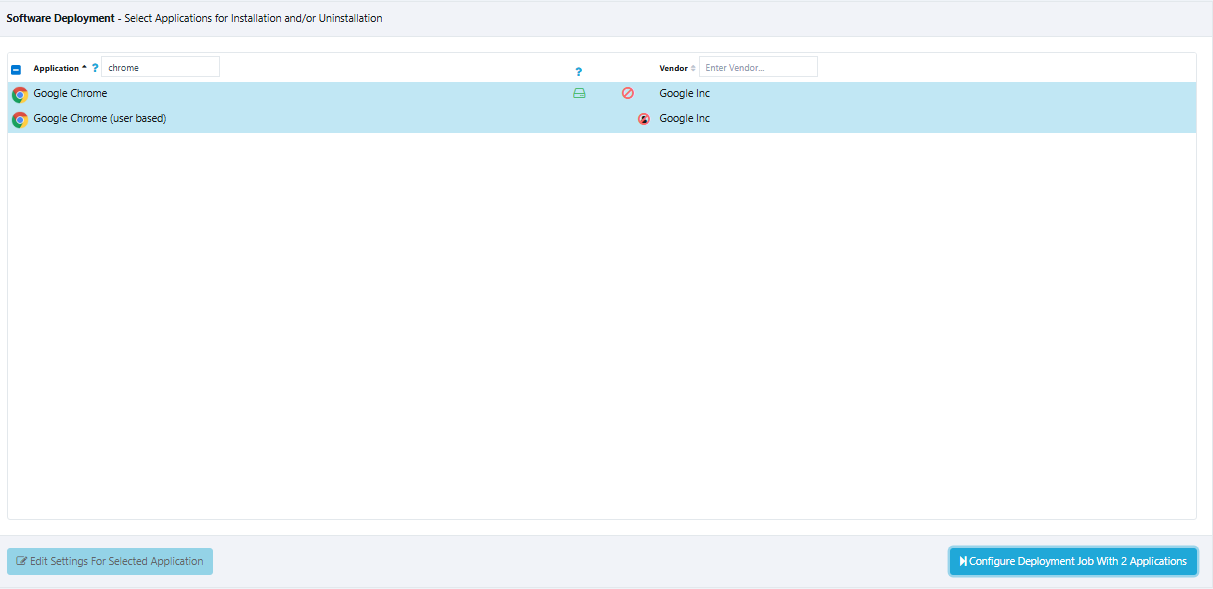Image resolution: width=1213 pixels, height=589 pixels.
Task: Click the red user icon in user based row
Action: (644, 119)
